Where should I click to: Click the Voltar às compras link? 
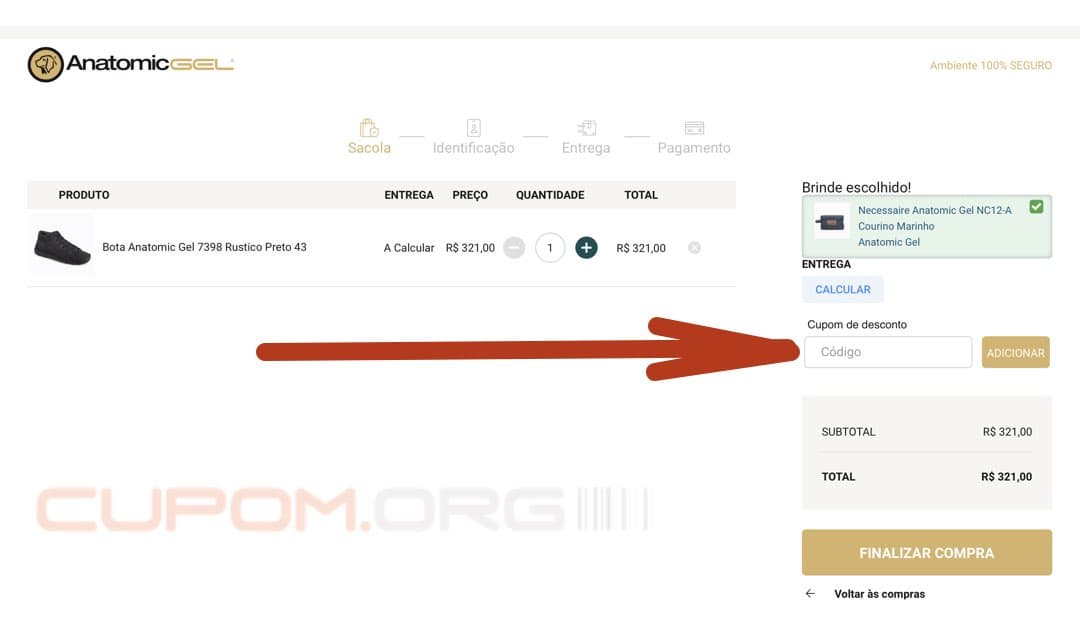point(879,594)
